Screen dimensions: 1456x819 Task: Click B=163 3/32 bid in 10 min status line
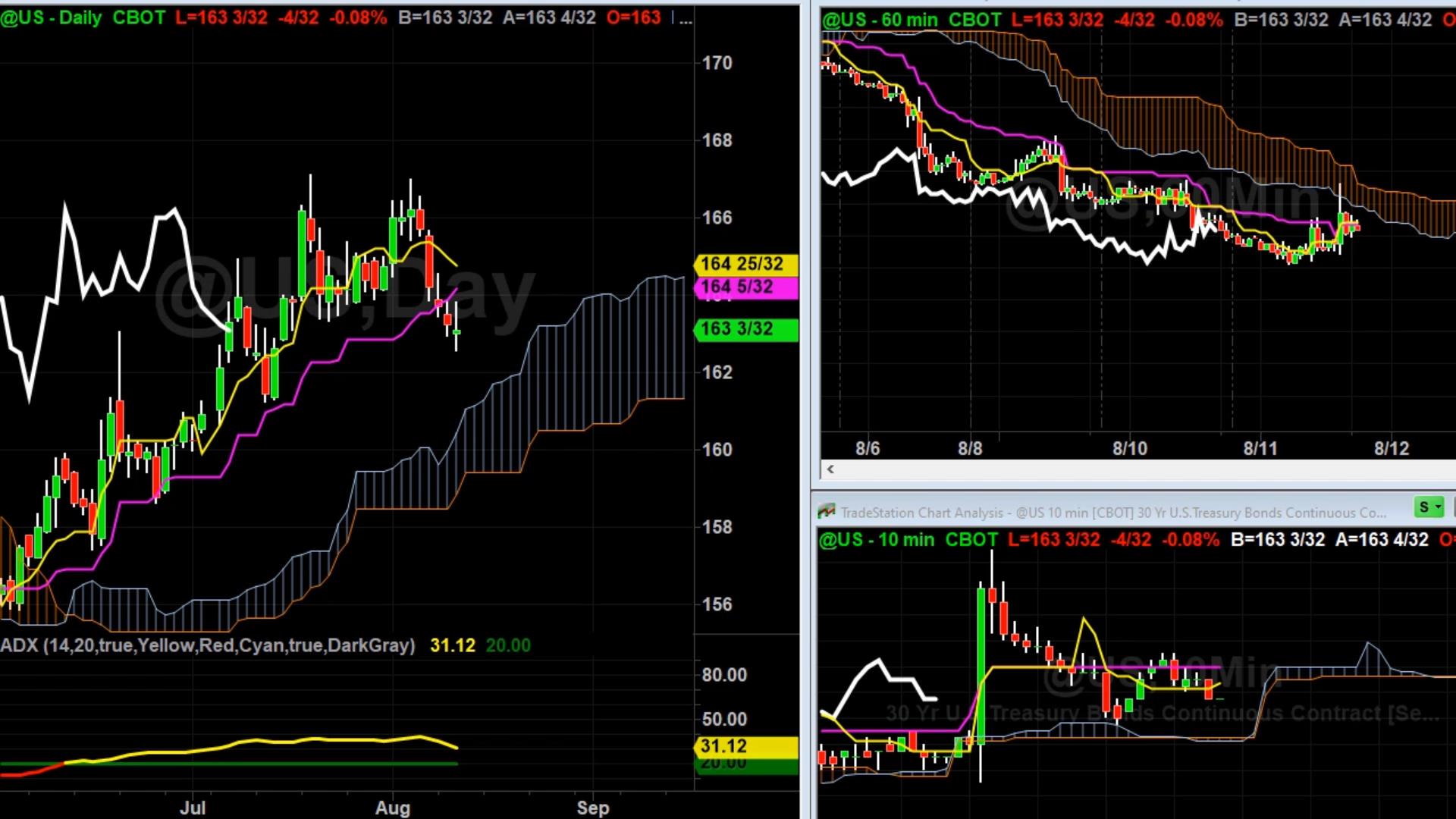(1278, 540)
